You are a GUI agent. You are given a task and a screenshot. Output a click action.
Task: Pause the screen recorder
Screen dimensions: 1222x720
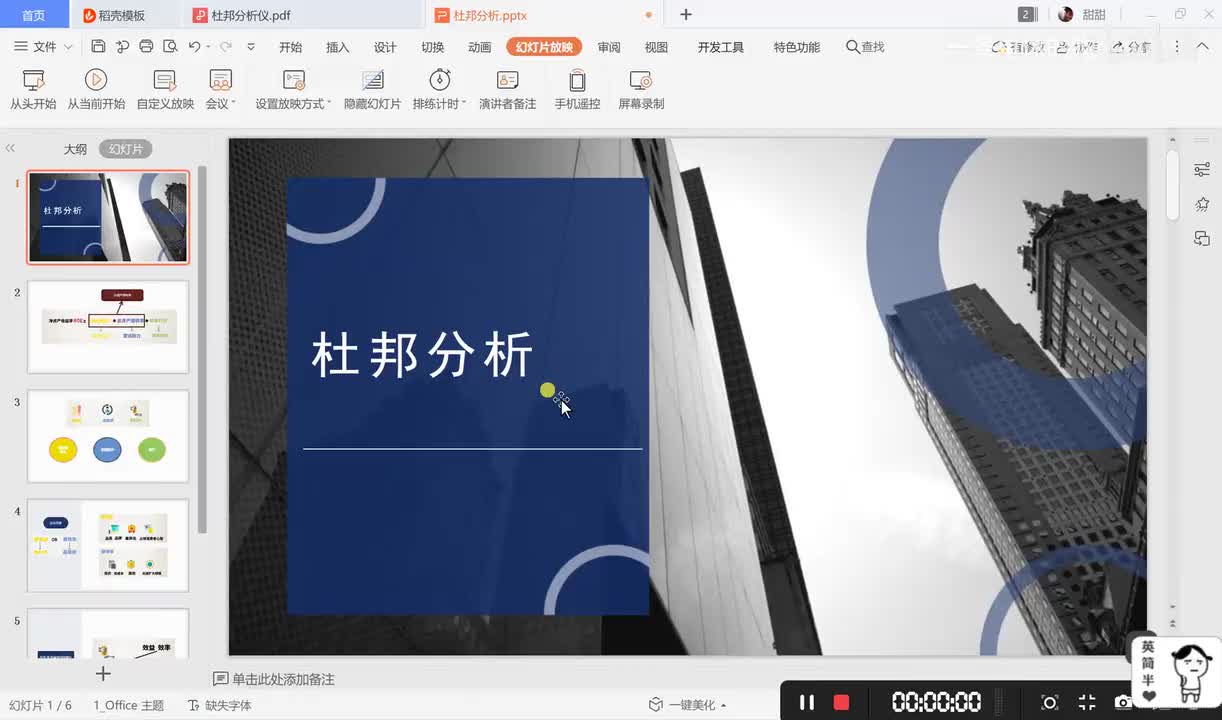[x=807, y=702]
